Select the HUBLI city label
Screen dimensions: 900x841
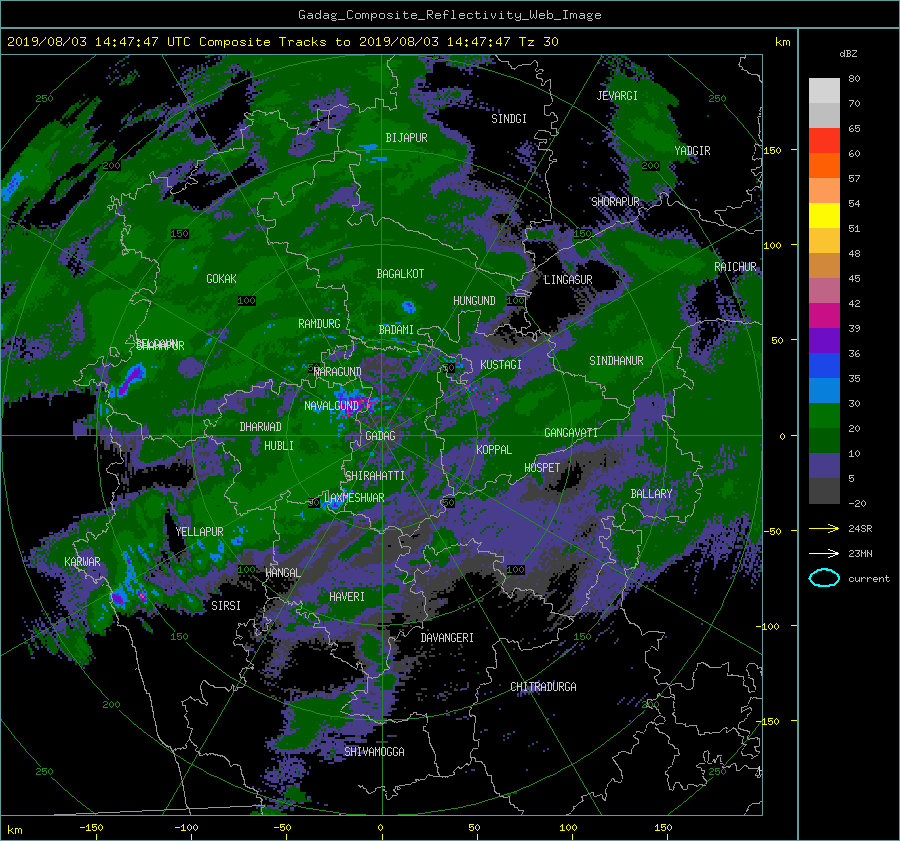278,445
